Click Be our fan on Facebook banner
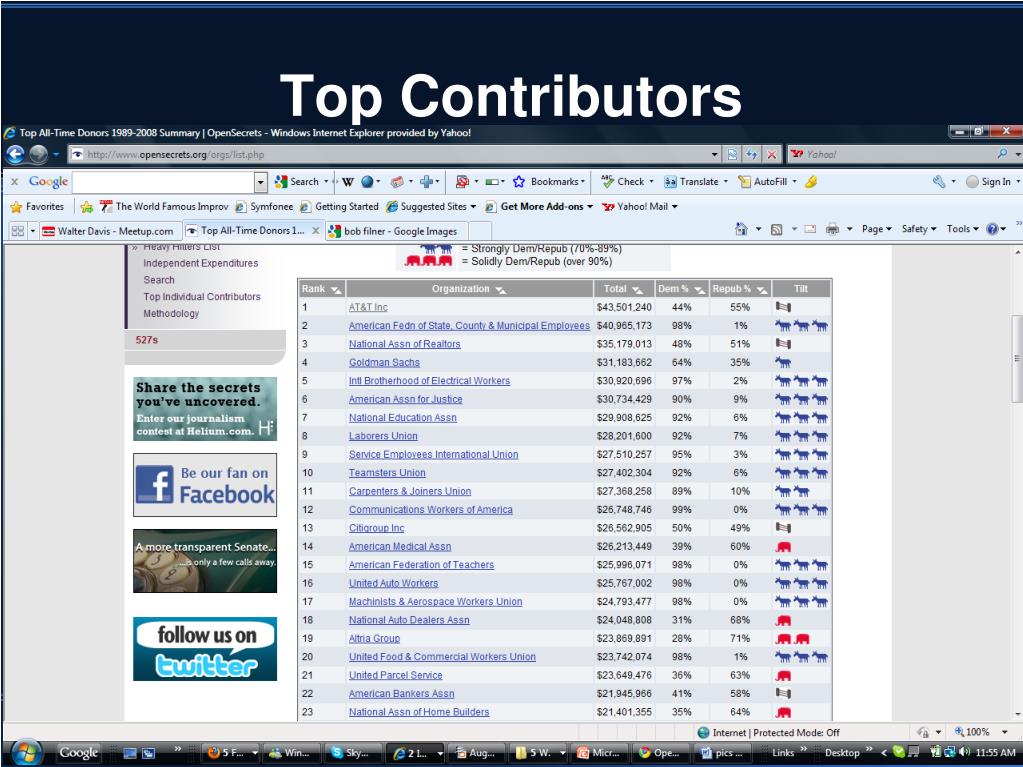1023x767 pixels. point(205,485)
